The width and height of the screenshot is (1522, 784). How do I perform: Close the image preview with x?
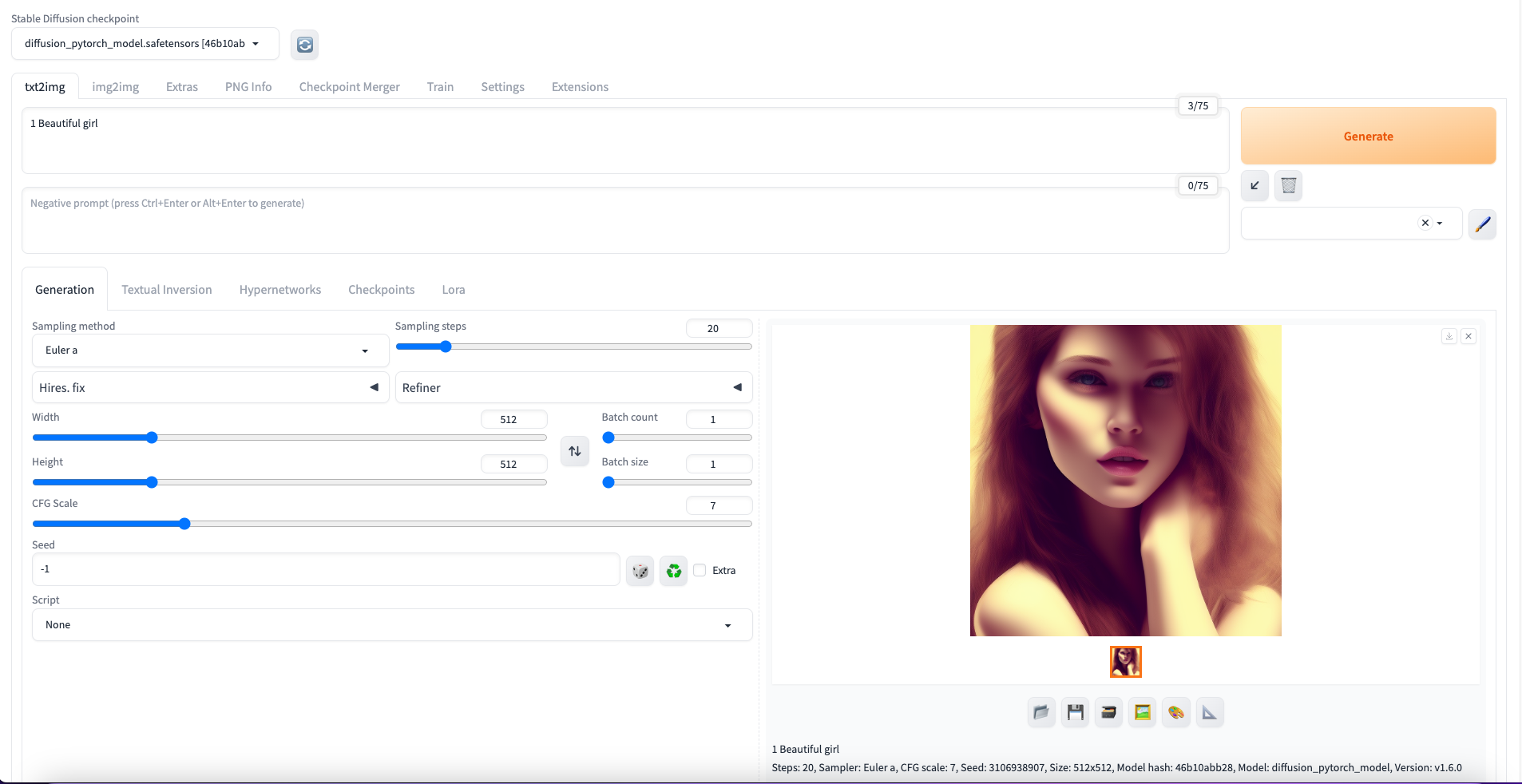coord(1468,336)
